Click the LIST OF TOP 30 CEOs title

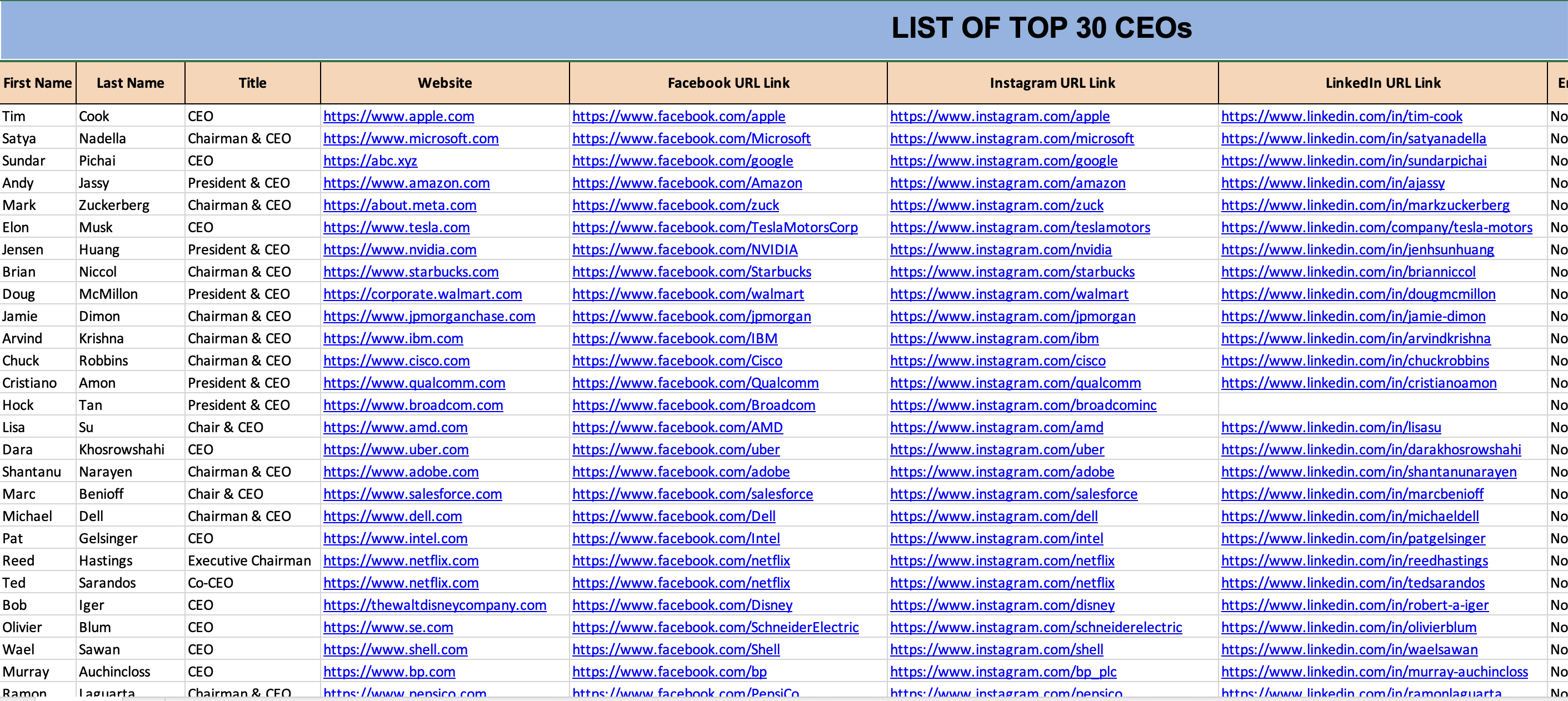pyautogui.click(x=1041, y=28)
